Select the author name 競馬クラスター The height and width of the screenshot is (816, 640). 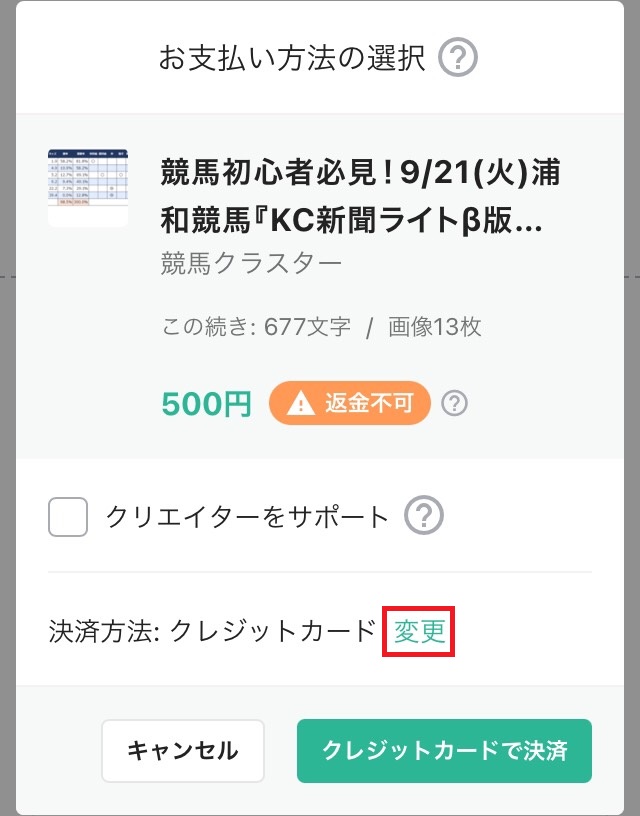point(251,263)
